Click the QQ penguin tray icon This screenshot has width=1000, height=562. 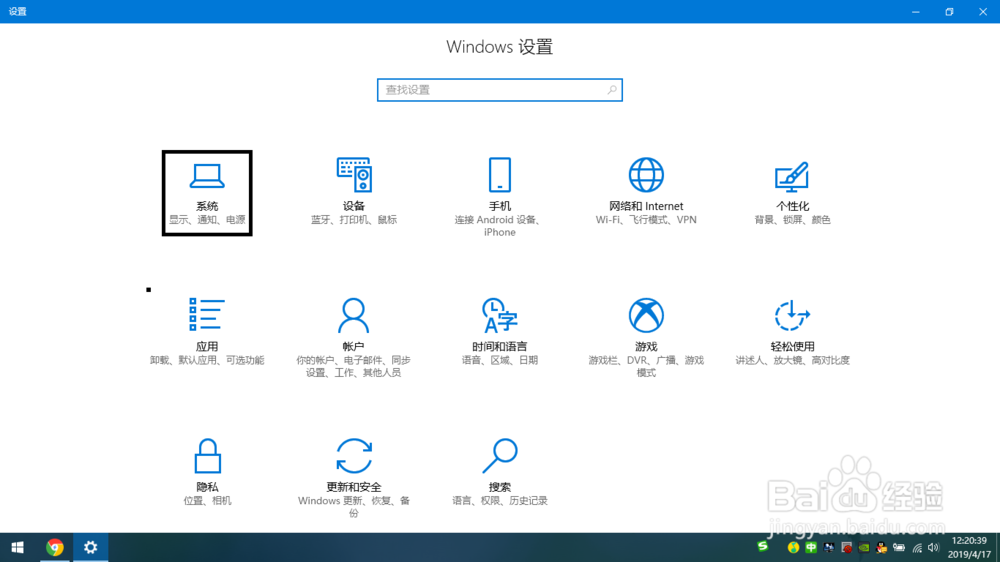click(x=881, y=547)
